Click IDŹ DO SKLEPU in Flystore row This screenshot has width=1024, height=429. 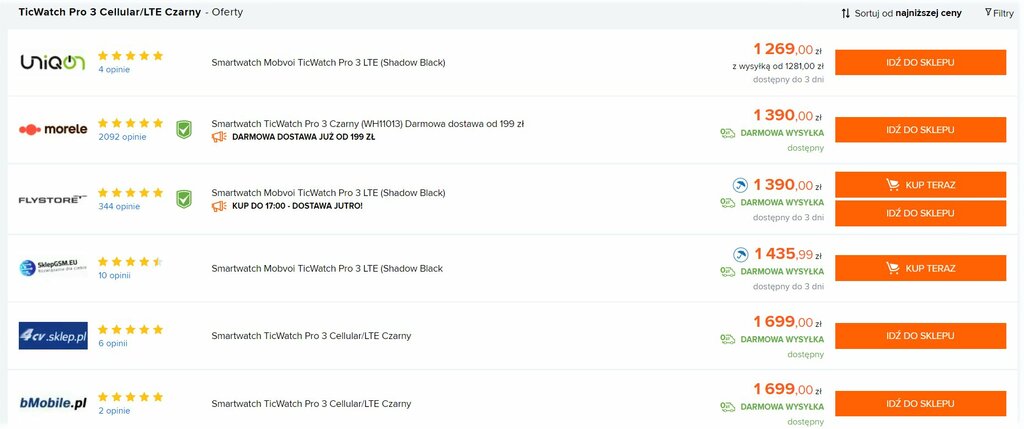(x=920, y=213)
